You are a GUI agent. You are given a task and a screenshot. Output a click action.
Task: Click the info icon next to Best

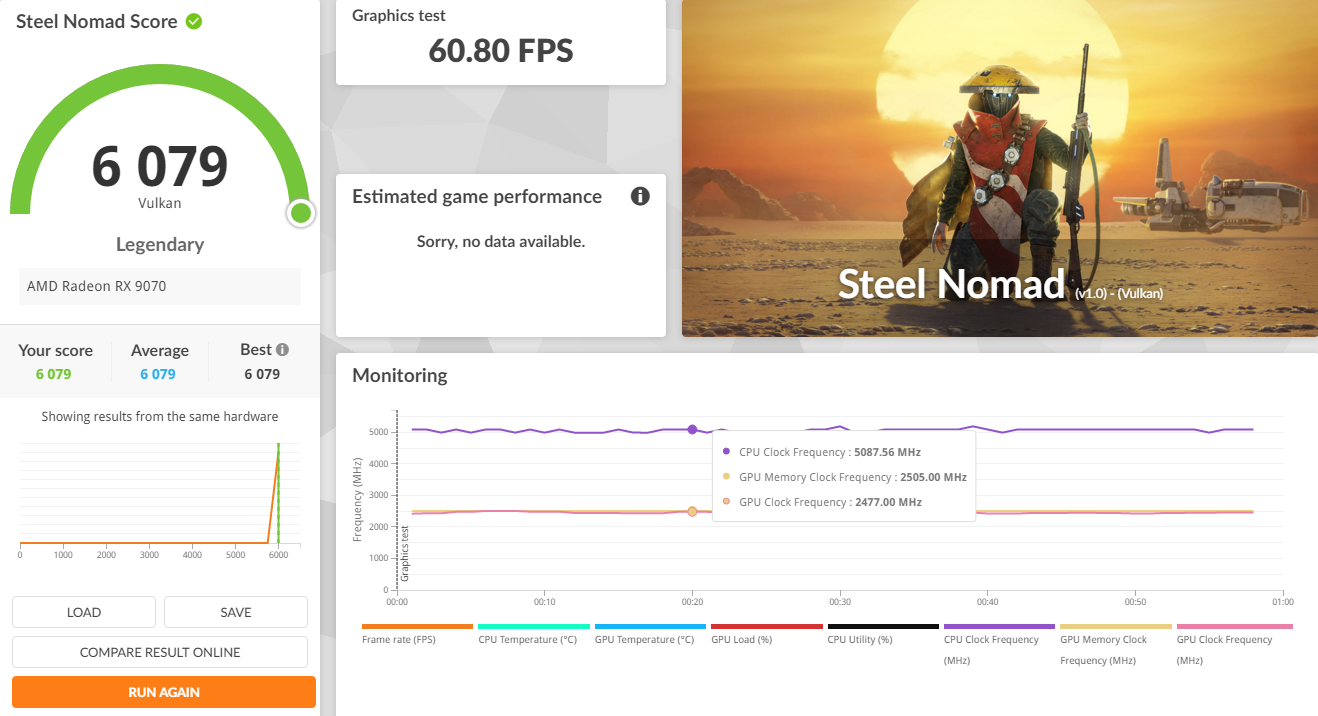pyautogui.click(x=283, y=348)
